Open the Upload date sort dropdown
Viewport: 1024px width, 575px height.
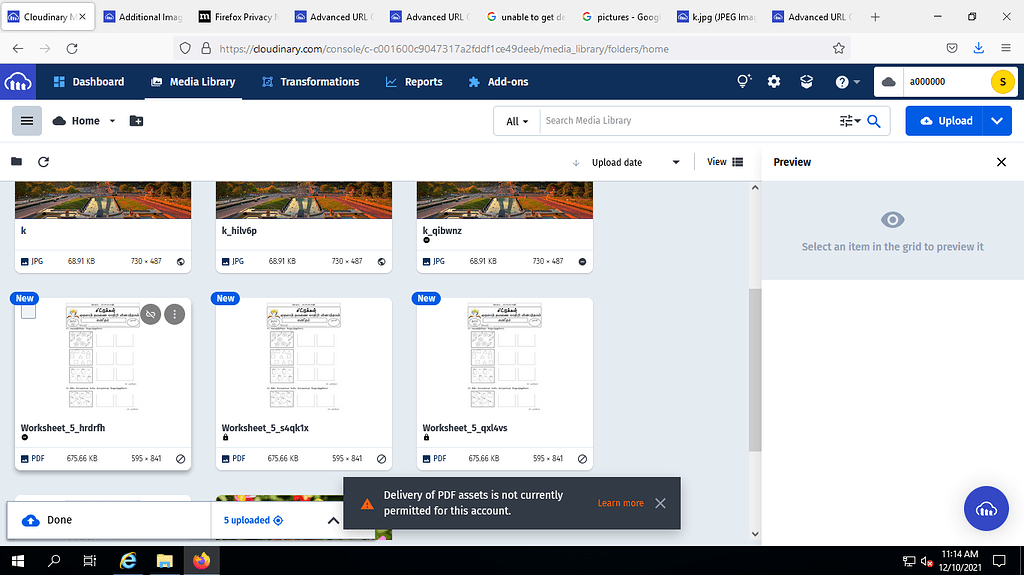[x=635, y=162]
